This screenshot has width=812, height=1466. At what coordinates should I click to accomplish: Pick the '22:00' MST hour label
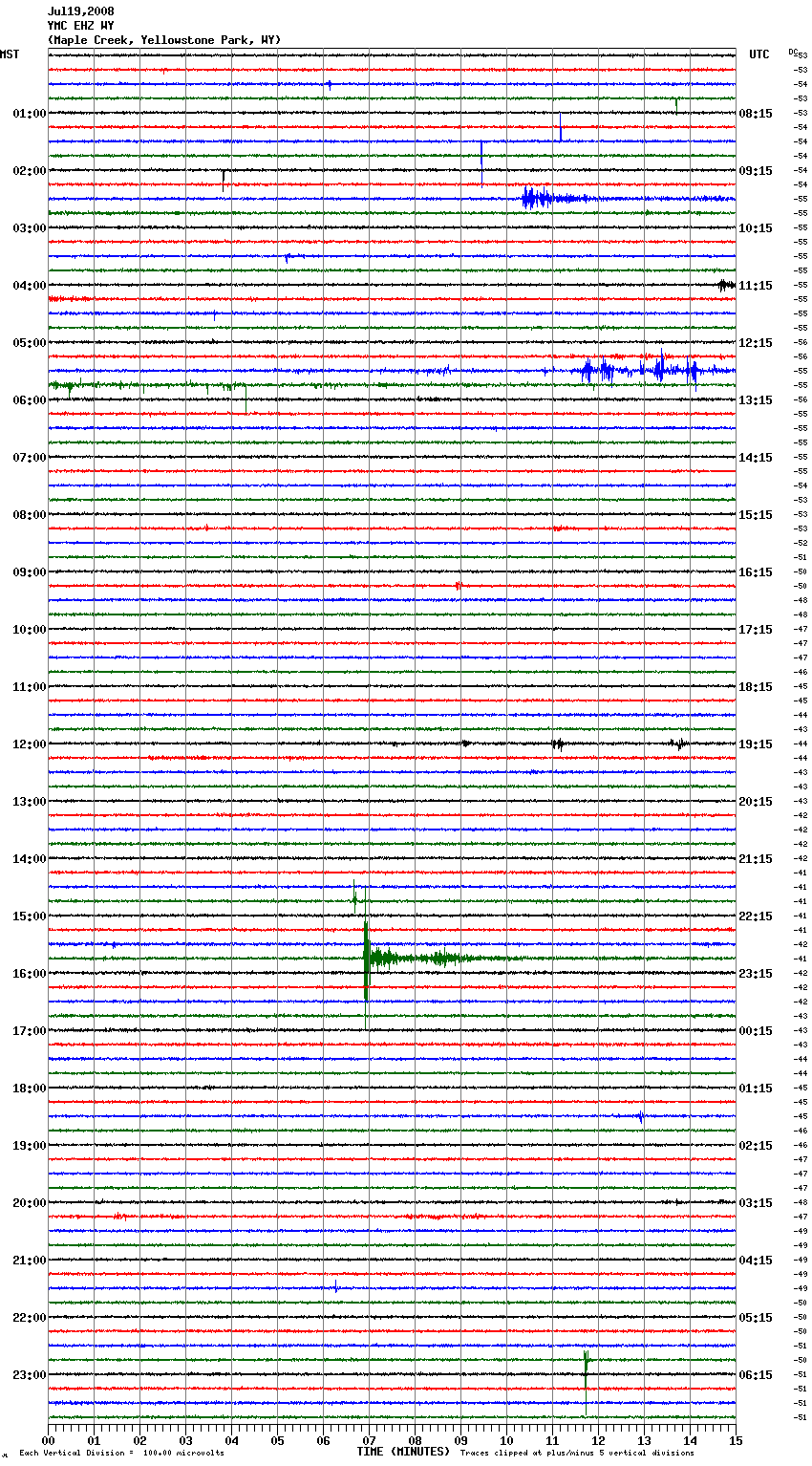click(29, 1318)
